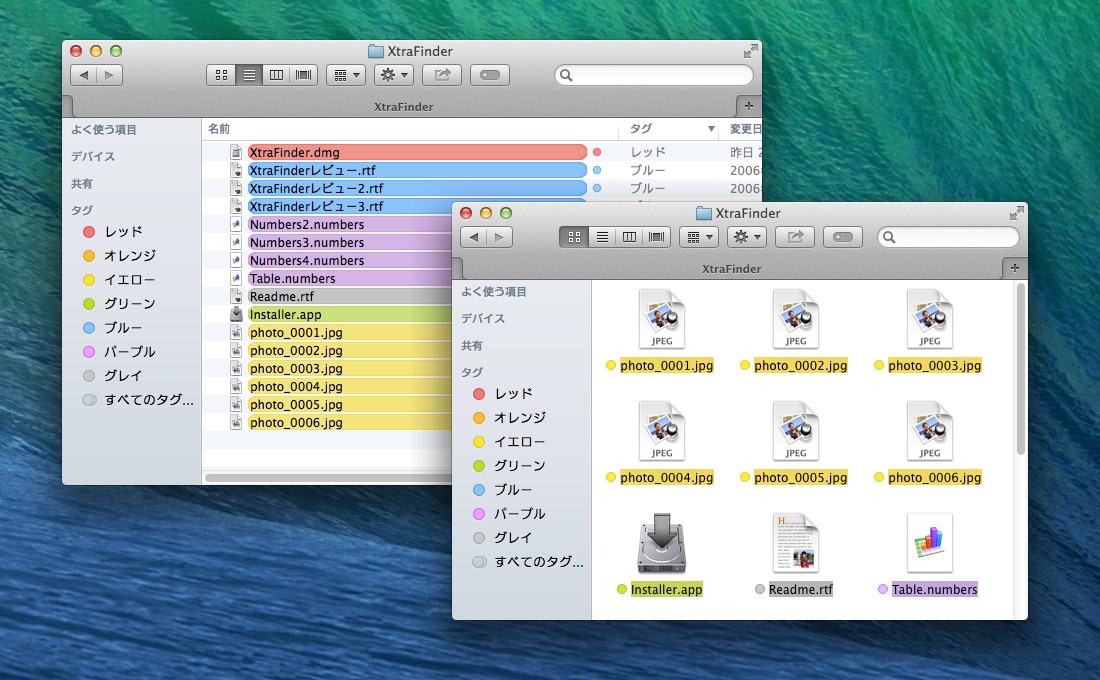The height and width of the screenshot is (680, 1100).
Task: Click the edit tags button in rear window
Action: click(x=490, y=75)
